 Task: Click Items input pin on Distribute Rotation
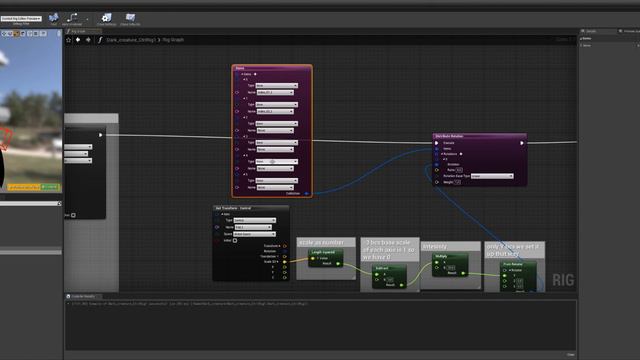[x=437, y=149]
